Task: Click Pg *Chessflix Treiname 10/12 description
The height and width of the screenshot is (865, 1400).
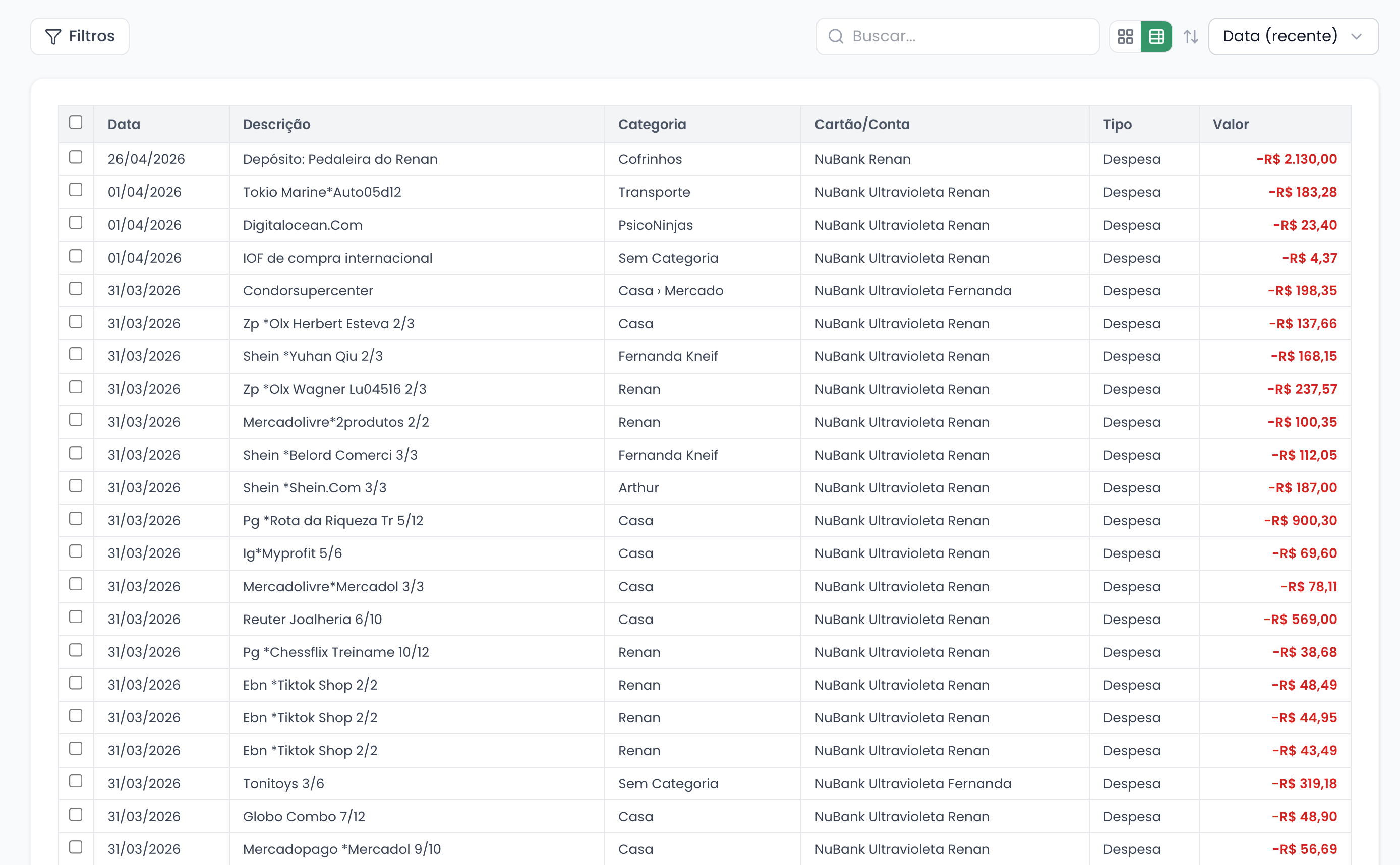Action: click(335, 652)
